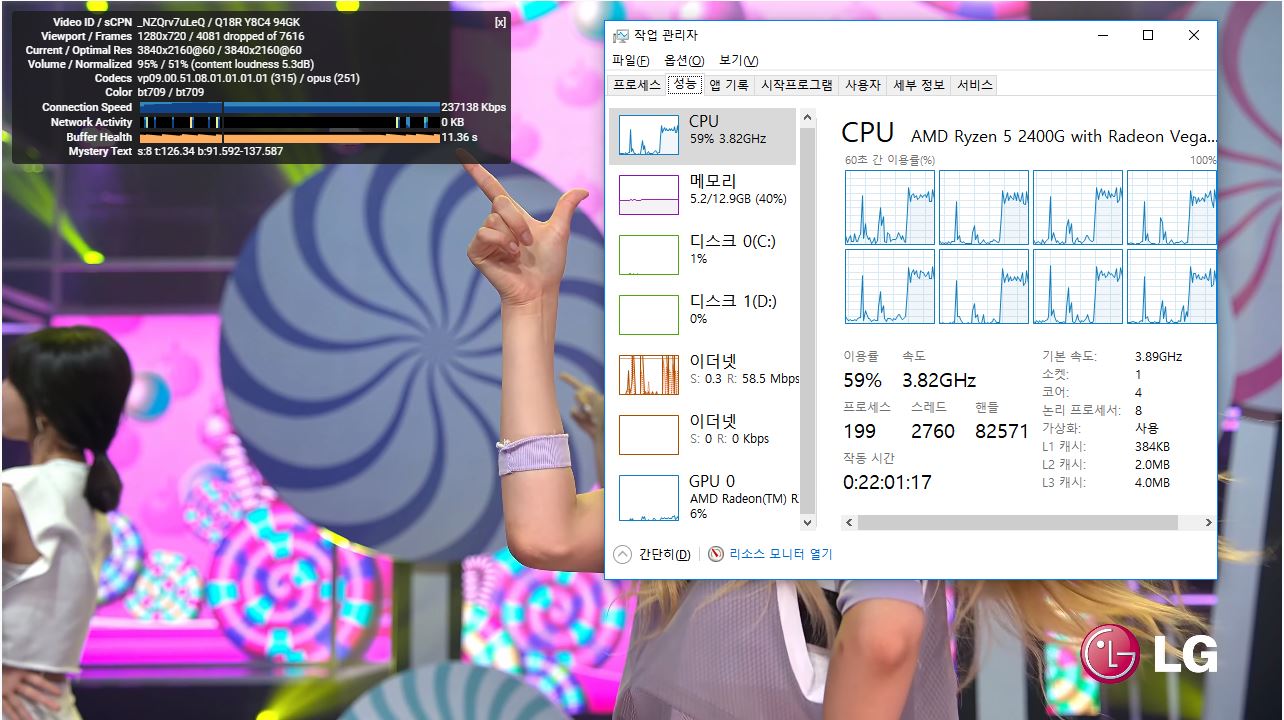Image resolution: width=1284 pixels, height=720 pixels.
Task: Click the 핸들 count 82571
Action: pos(1002,432)
